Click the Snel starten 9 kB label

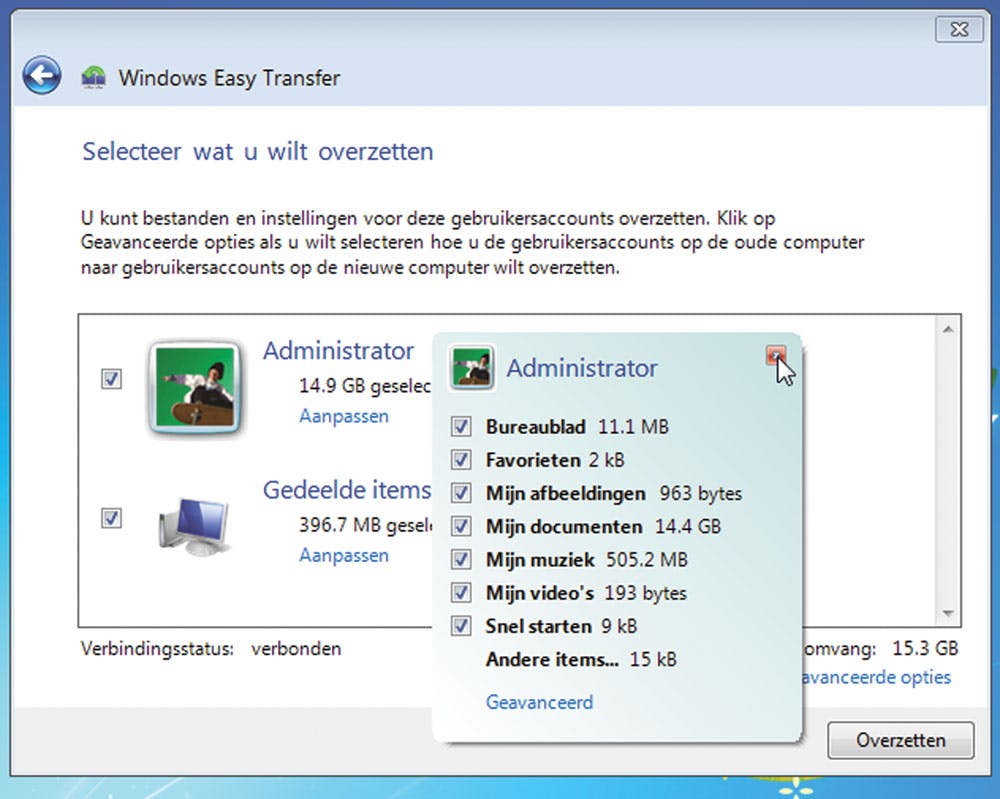(561, 626)
